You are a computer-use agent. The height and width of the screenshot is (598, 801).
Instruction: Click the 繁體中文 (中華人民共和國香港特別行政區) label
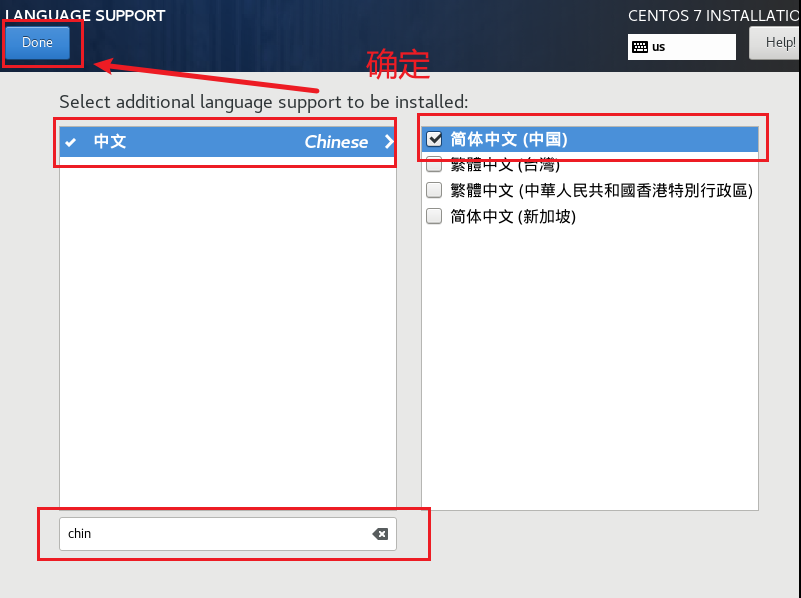[x=602, y=190]
